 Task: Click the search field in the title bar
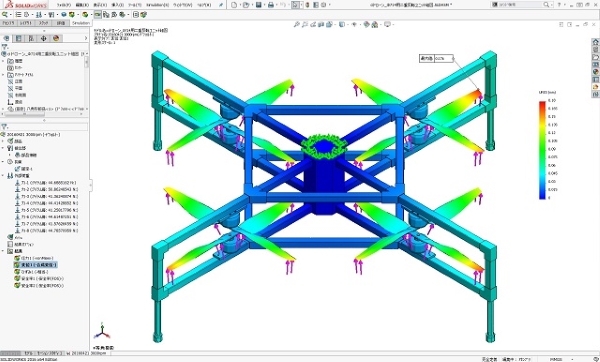tap(521, 5)
